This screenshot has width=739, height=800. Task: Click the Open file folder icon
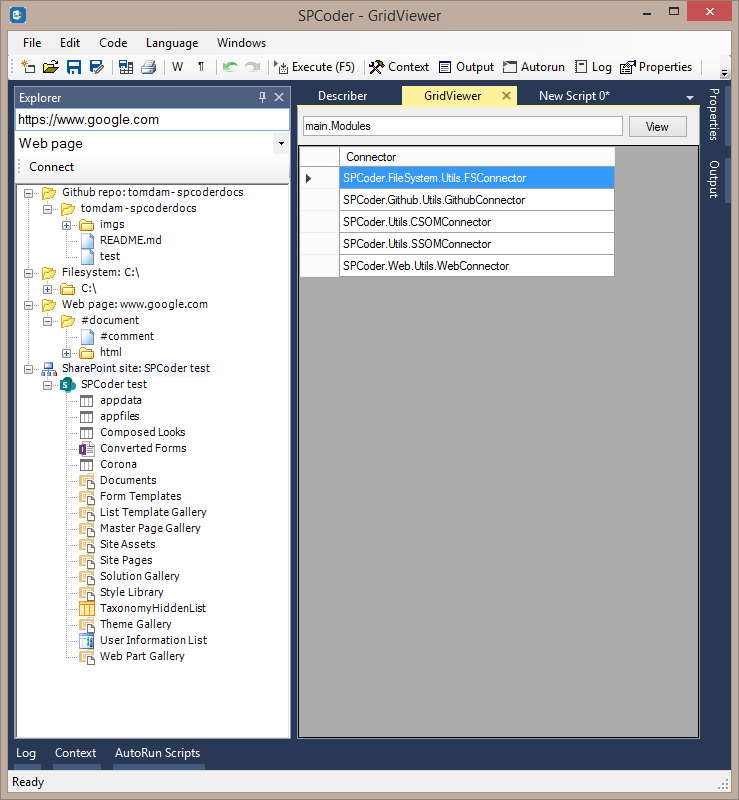click(x=51, y=67)
